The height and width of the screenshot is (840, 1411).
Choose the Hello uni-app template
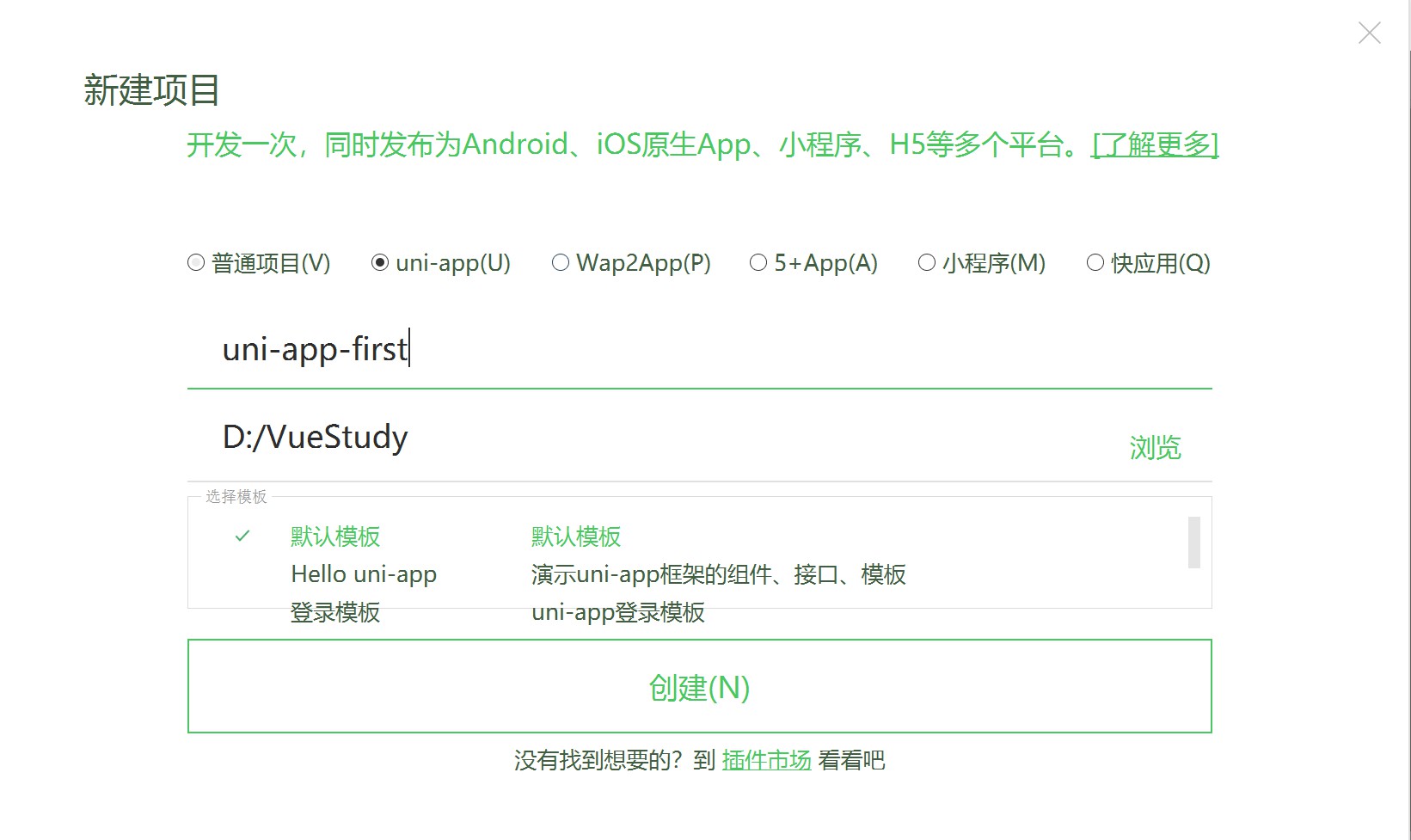(x=364, y=574)
